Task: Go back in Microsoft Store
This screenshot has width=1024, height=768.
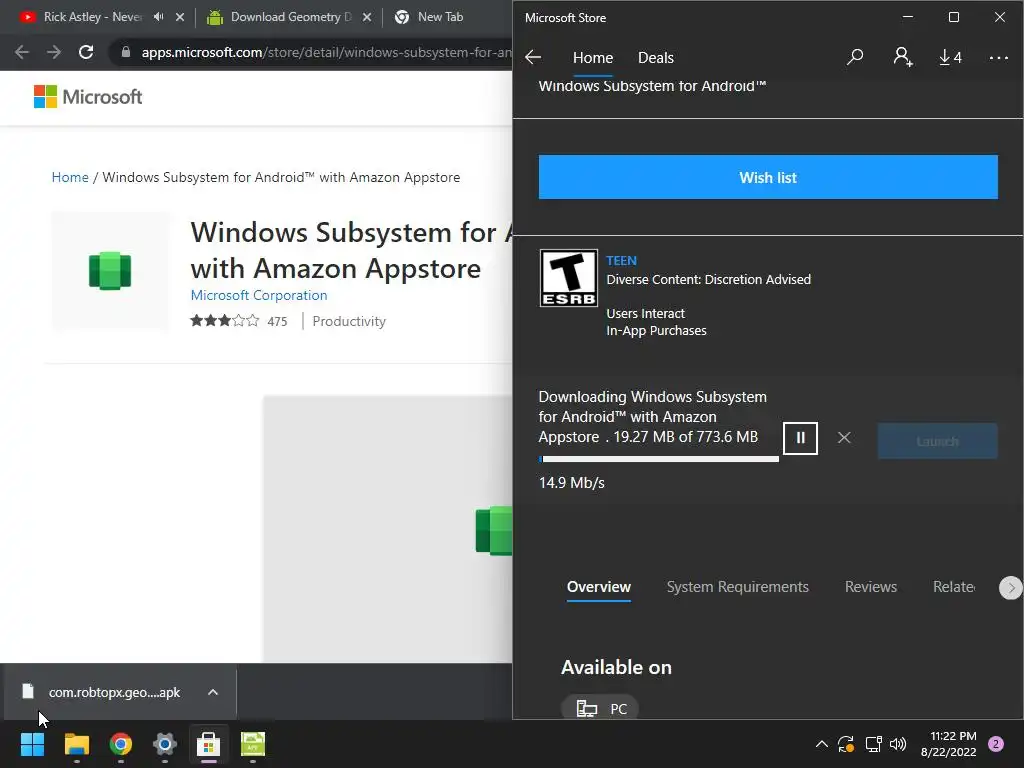Action: (x=533, y=57)
